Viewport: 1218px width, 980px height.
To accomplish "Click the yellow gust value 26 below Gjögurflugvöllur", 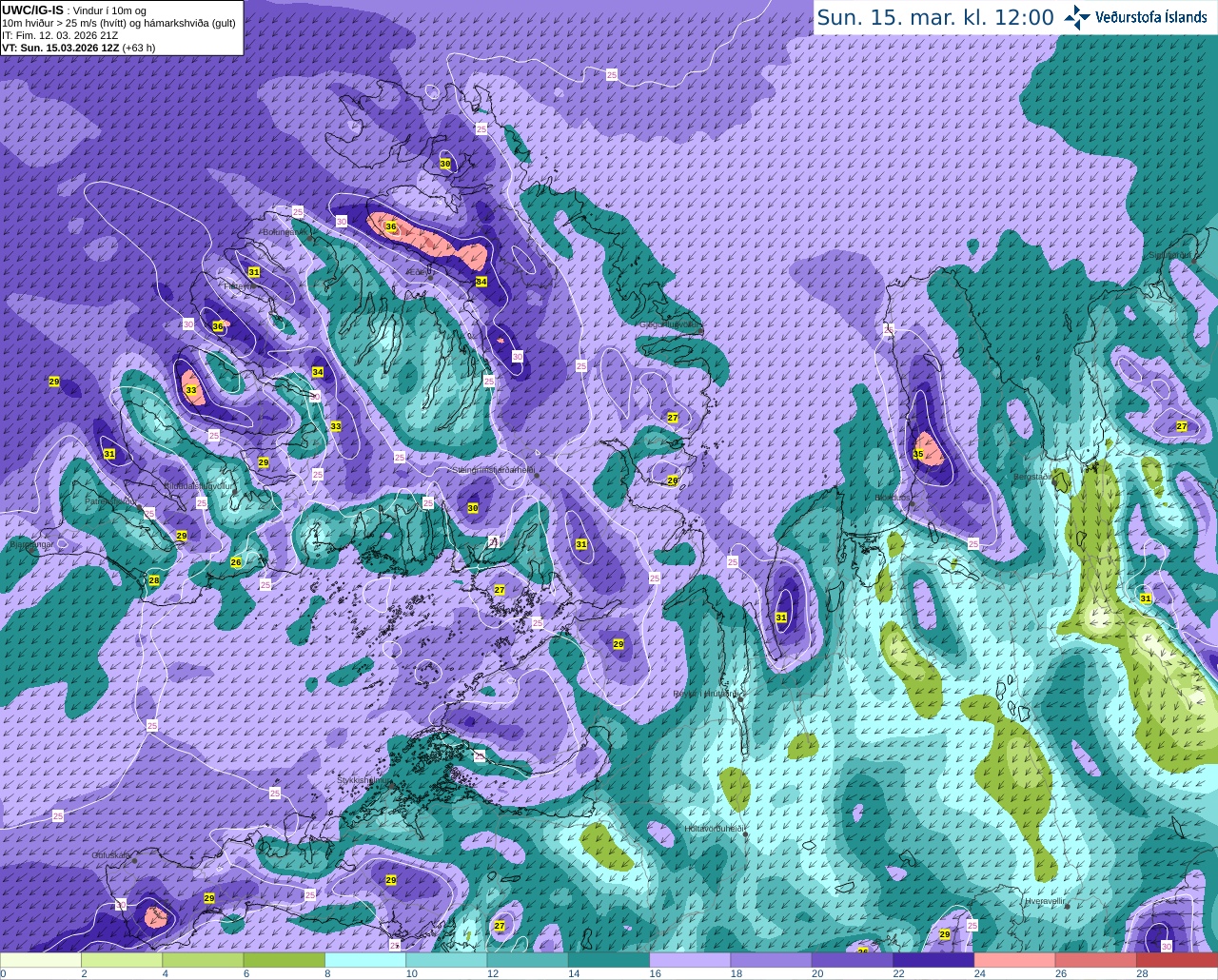I will click(673, 480).
